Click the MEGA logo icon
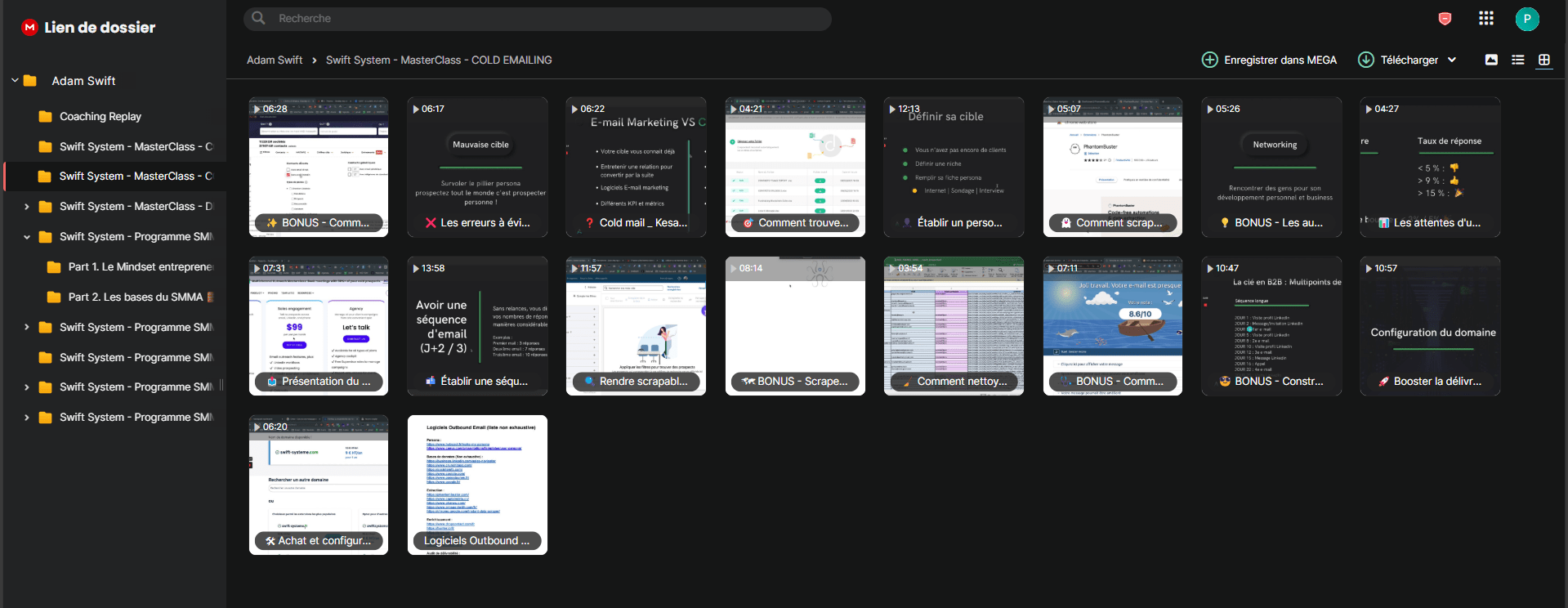The image size is (1568, 608). 29,27
